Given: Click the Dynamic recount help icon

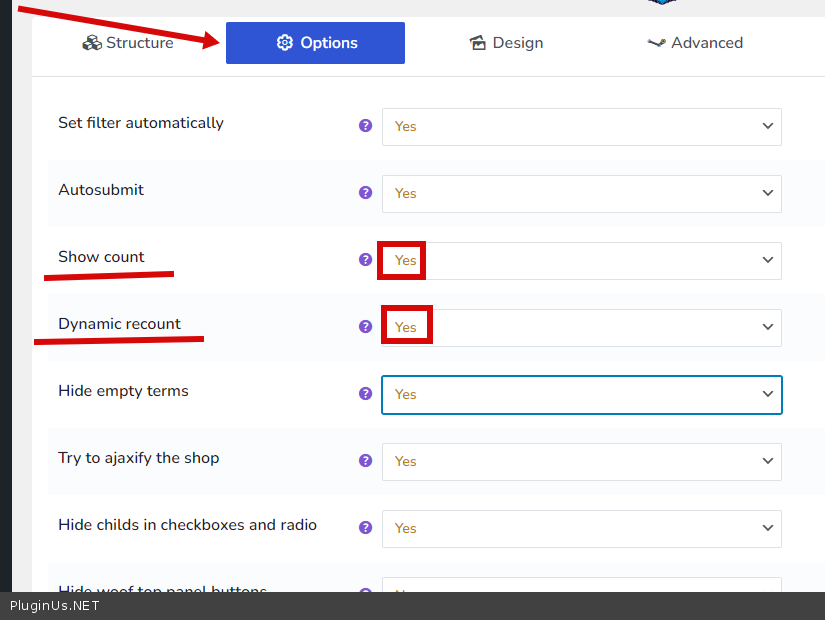Looking at the screenshot, I should (x=365, y=327).
